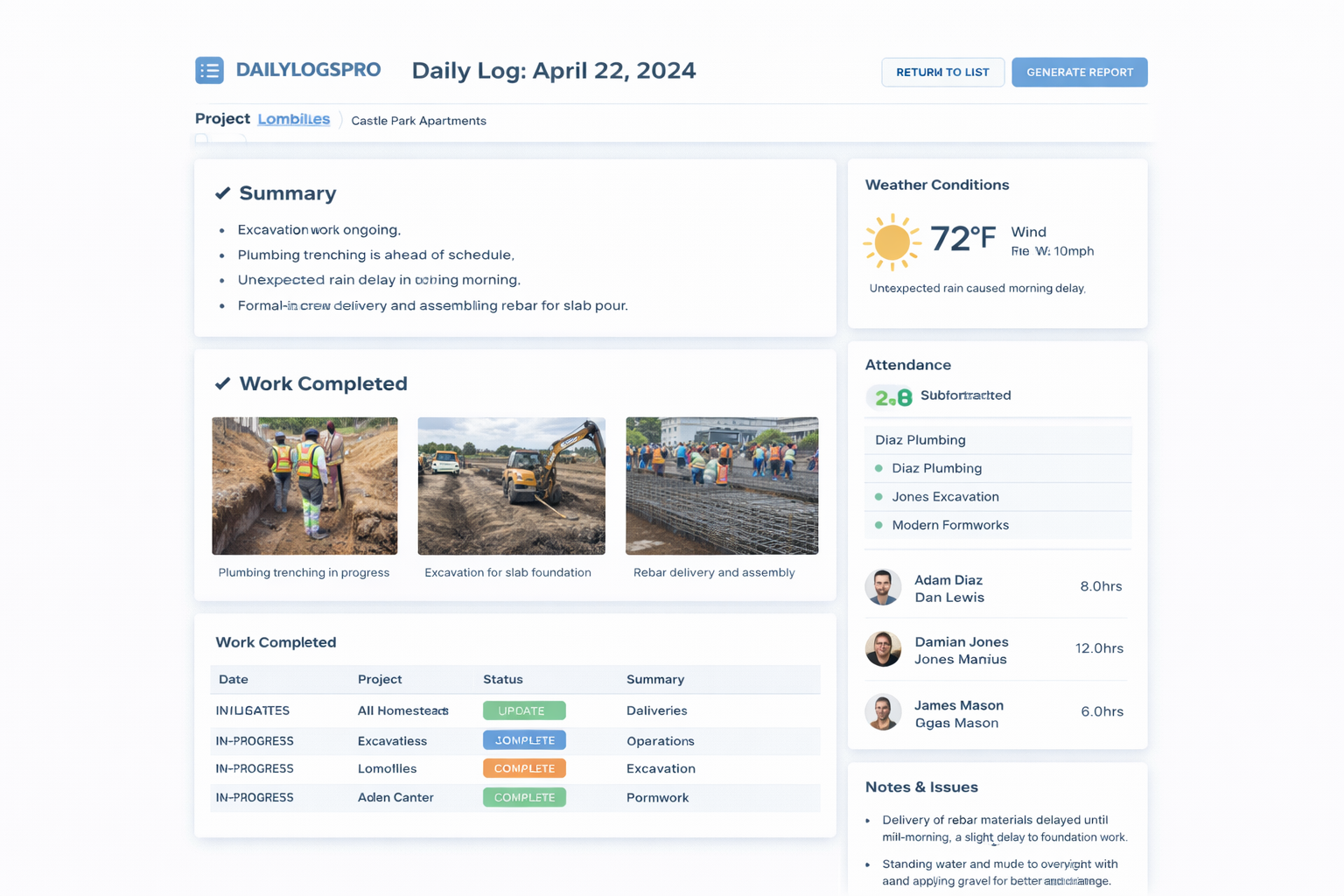Expand the project breadcrumb chevron
Image resolution: width=1344 pixels, height=896 pixels.
click(x=341, y=120)
